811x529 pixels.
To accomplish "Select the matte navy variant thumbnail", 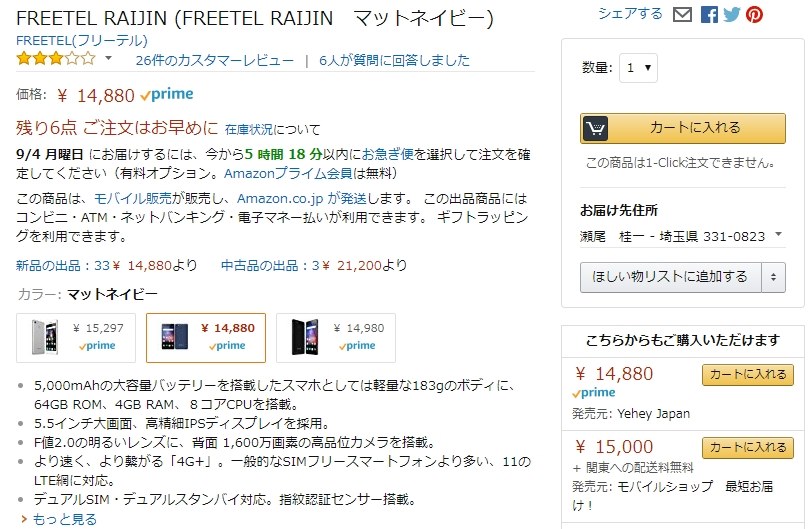I will [x=206, y=337].
